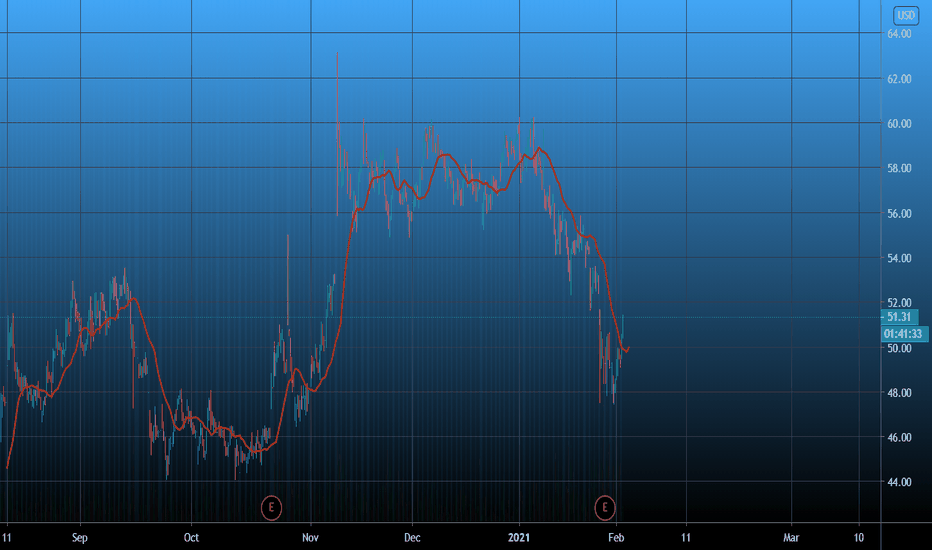Click the 2021 label on time axis
The height and width of the screenshot is (550, 932).
(x=519, y=538)
